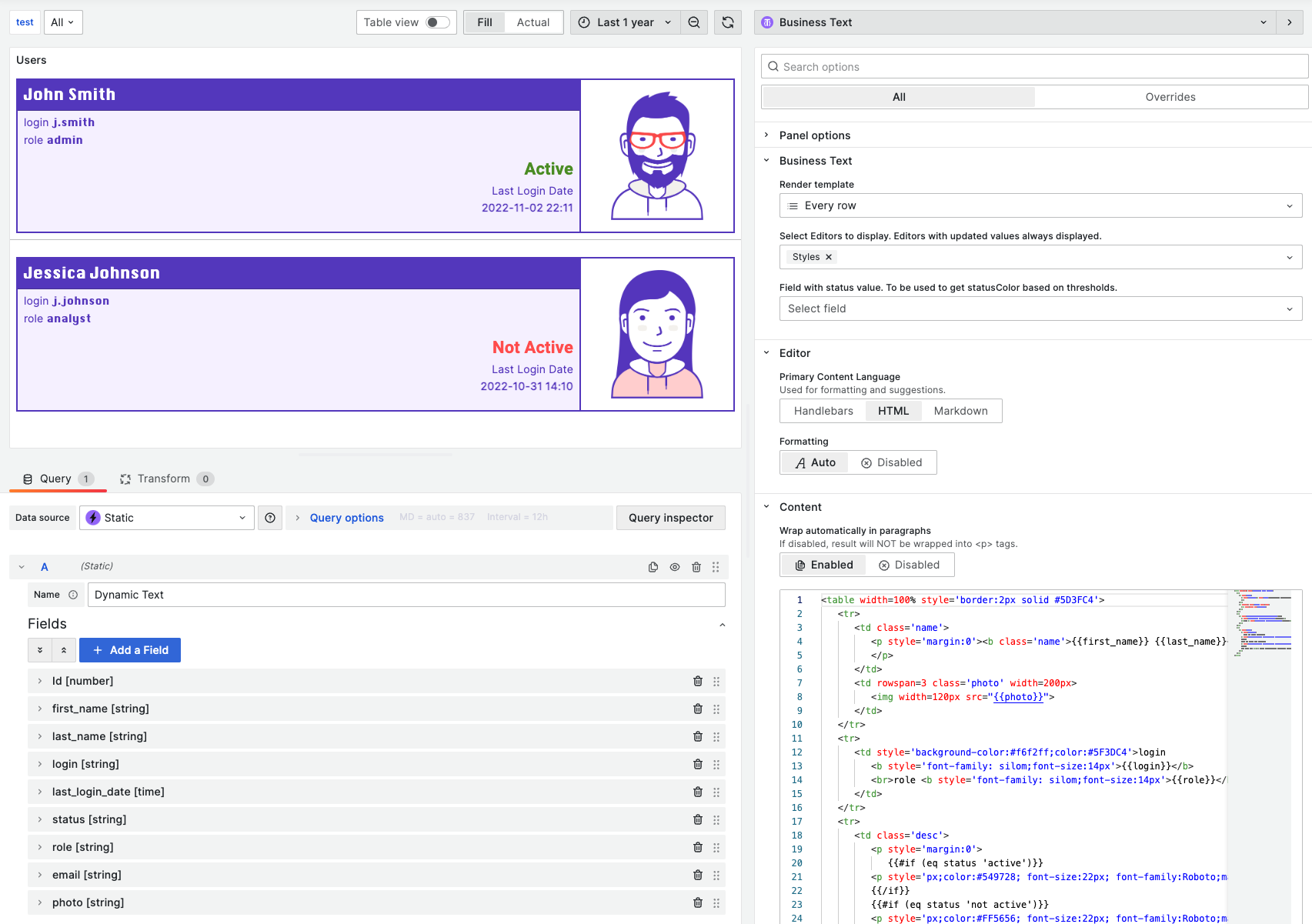
Task: Collapse query row A
Action: click(x=22, y=567)
